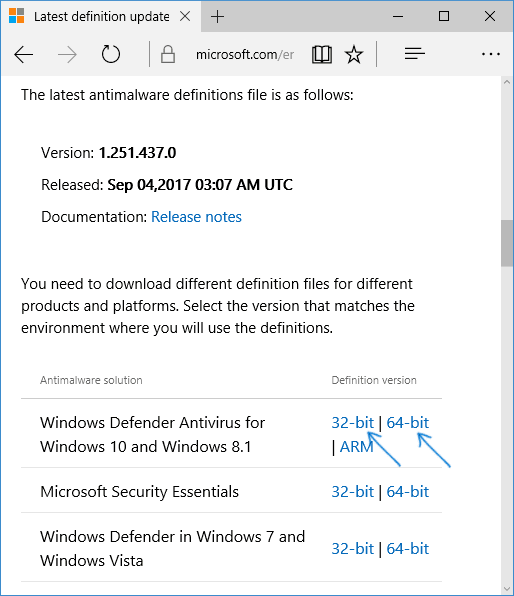Open a new tab with plus button
Screen dimensions: 514x596
(x=217, y=17)
